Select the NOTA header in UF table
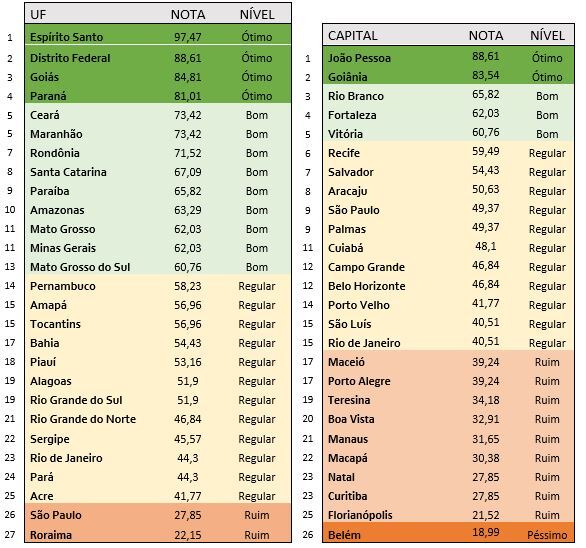 tap(188, 15)
